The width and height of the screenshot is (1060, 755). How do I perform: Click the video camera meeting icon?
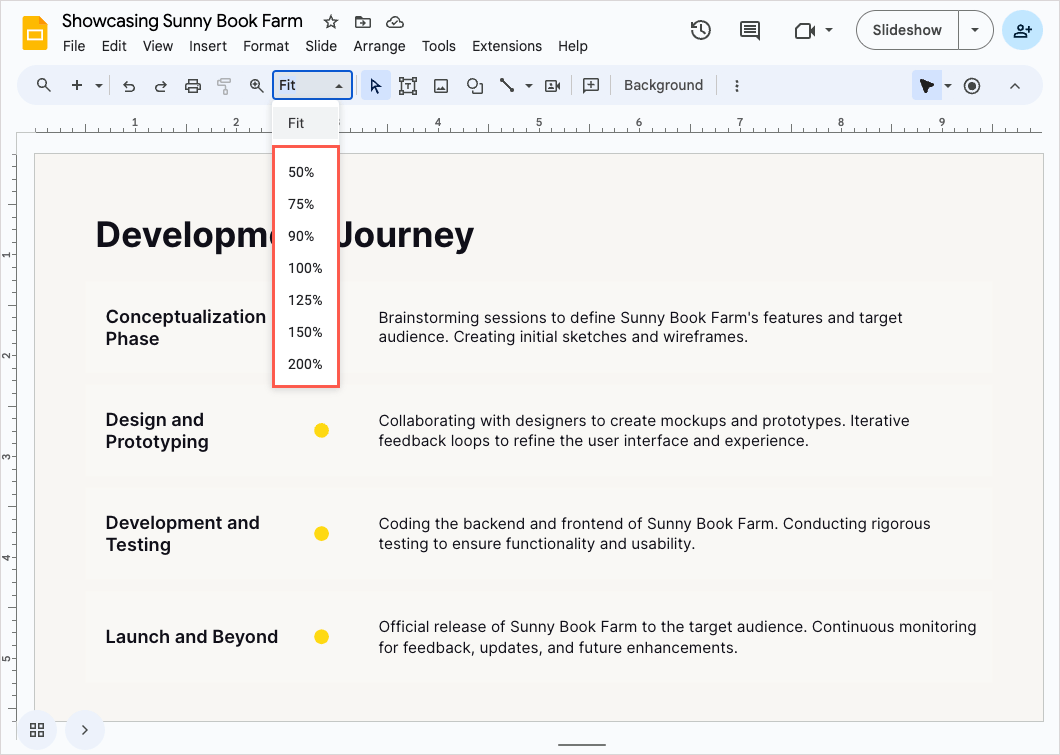pos(804,30)
